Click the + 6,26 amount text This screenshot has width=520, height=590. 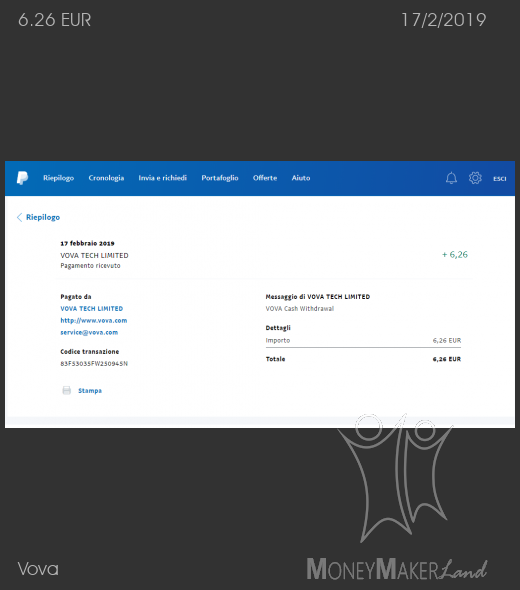coord(455,255)
